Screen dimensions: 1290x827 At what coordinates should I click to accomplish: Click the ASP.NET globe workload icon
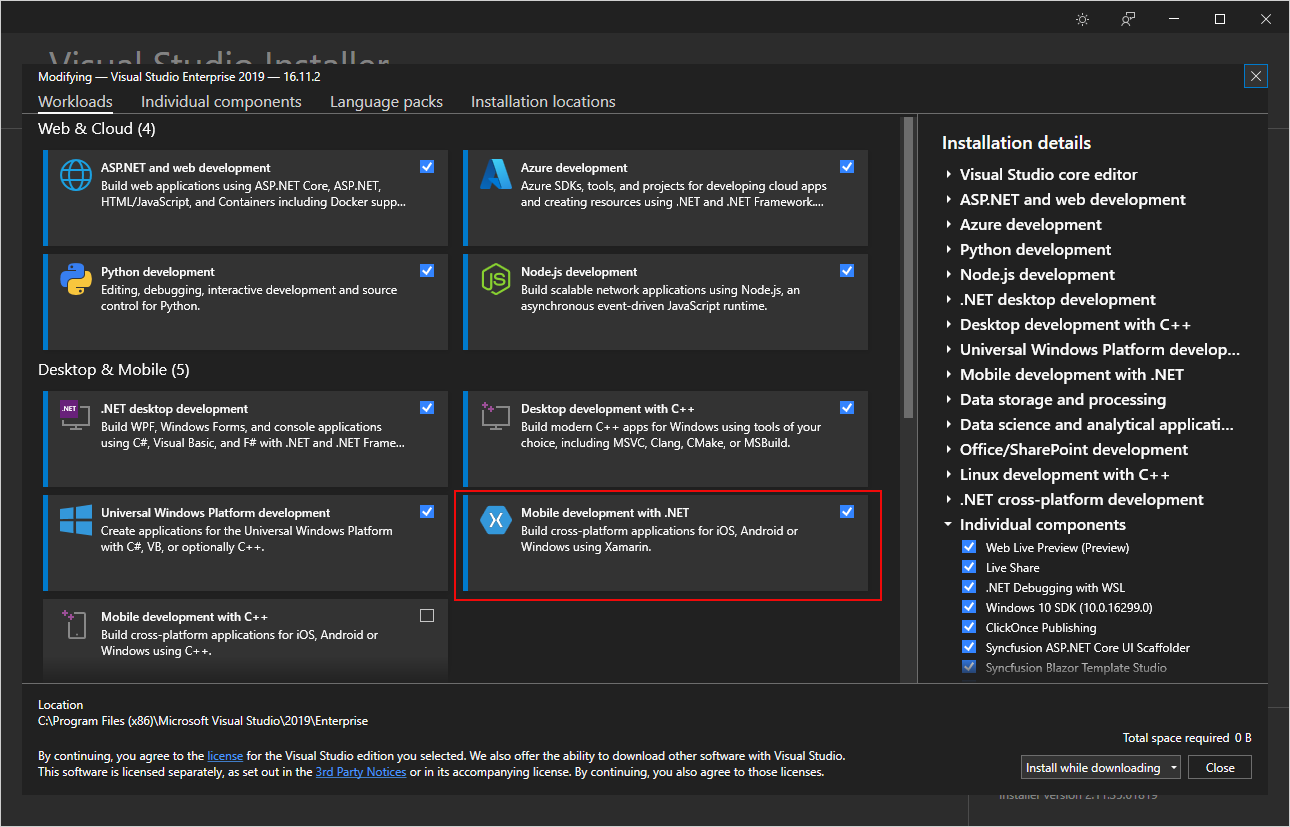(76, 175)
